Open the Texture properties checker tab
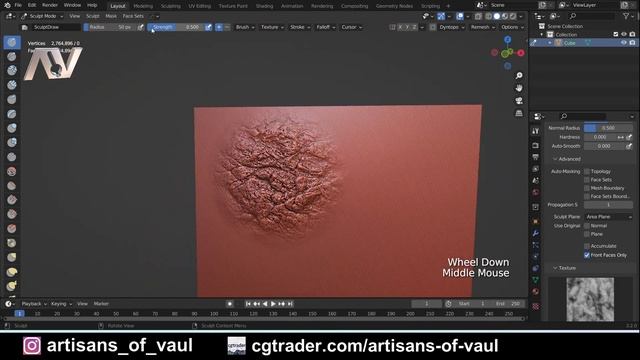 [536, 306]
